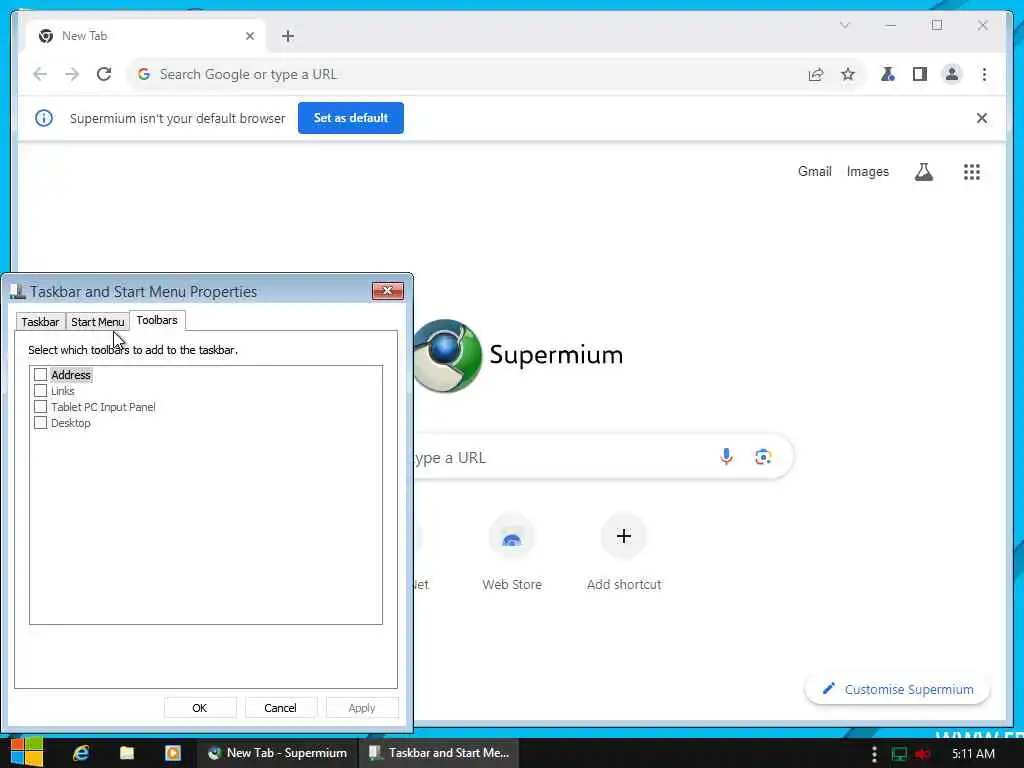The width and height of the screenshot is (1024, 768).
Task: Select Taskbar and Start Menu taskbar item
Action: (439, 753)
